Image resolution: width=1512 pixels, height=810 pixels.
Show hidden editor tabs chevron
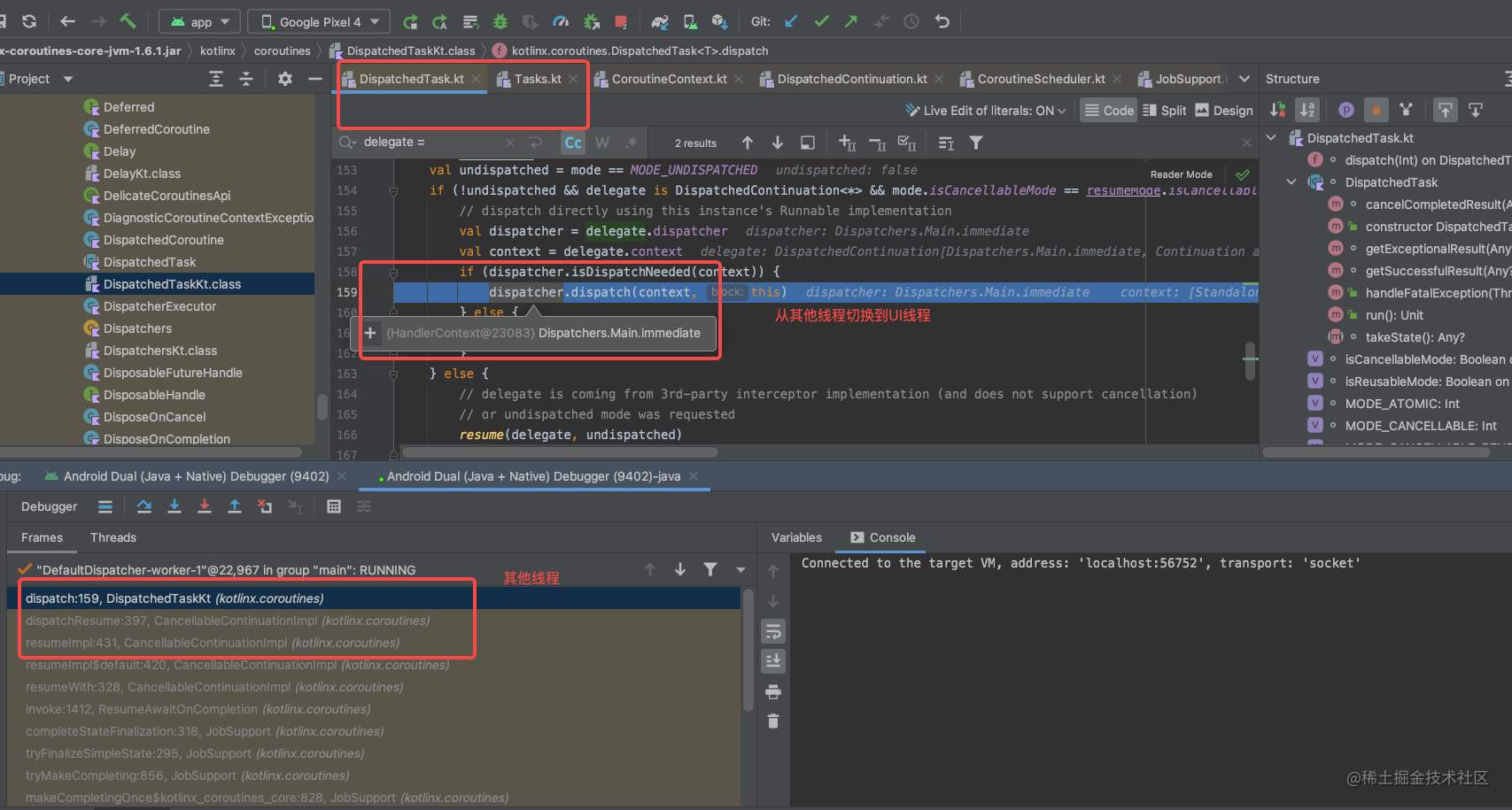(x=1244, y=79)
